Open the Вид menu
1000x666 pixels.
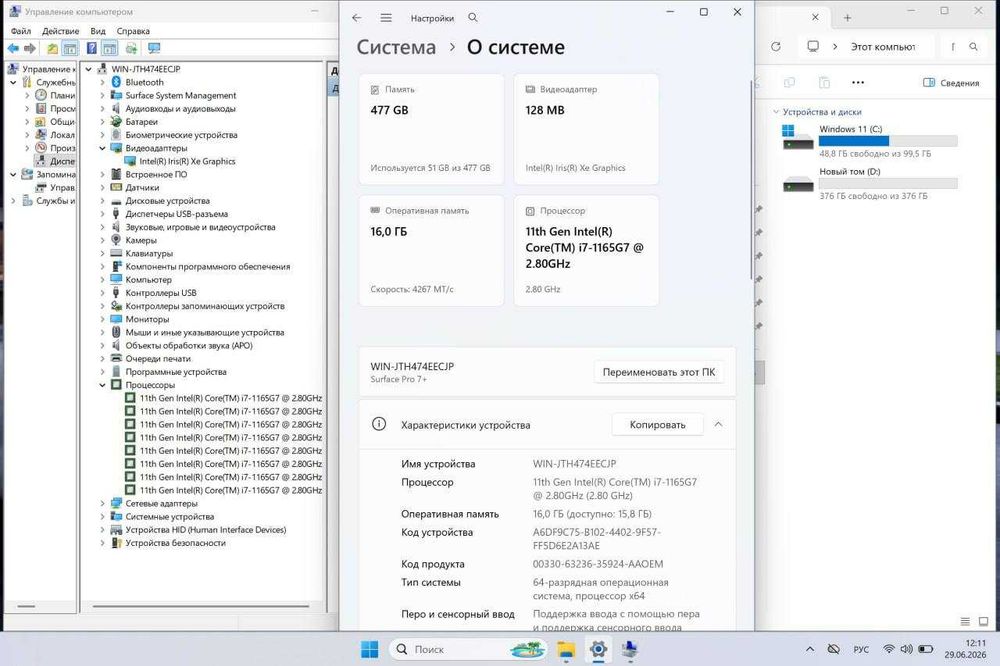pos(98,31)
